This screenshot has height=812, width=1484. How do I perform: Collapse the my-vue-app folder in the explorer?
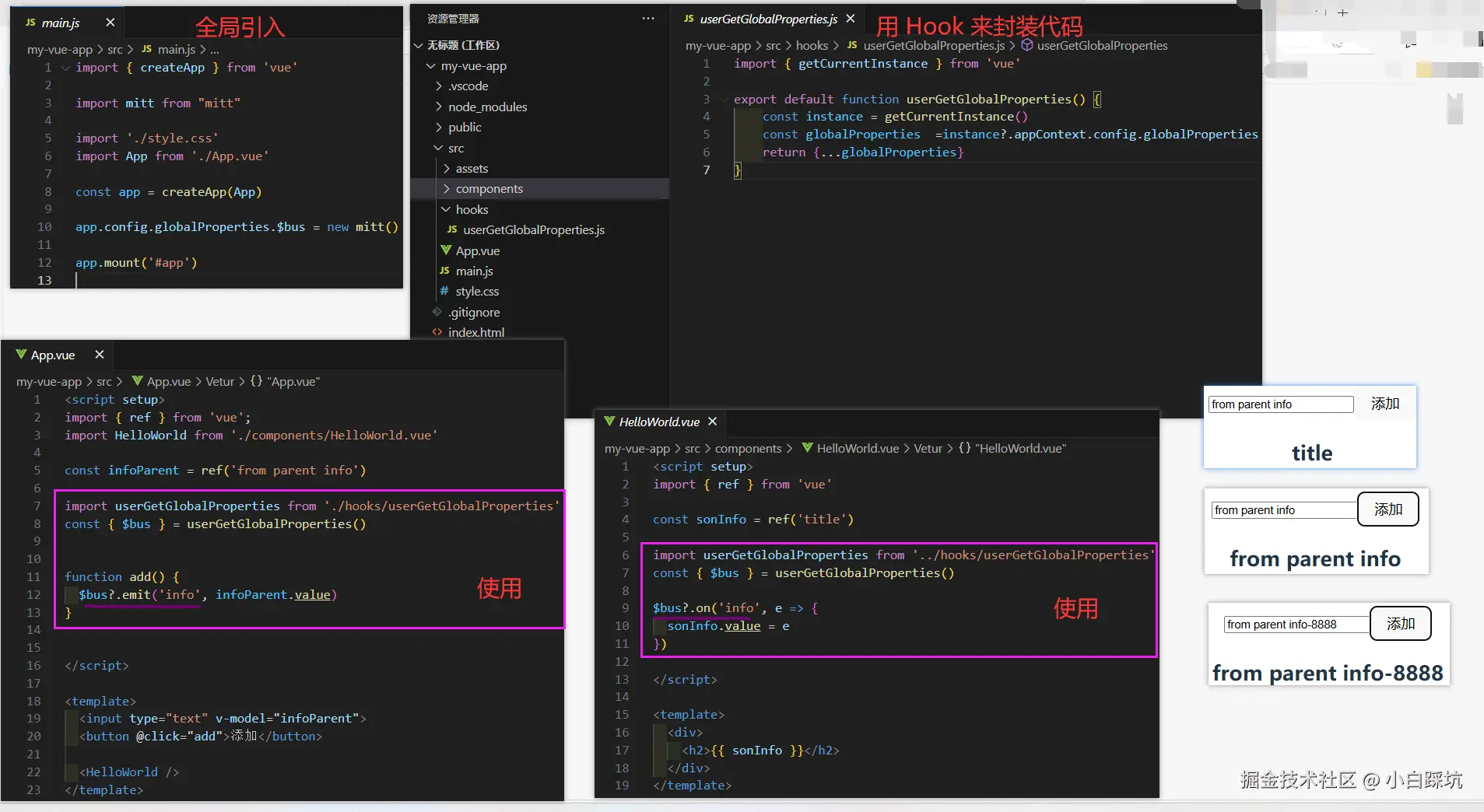coord(431,66)
